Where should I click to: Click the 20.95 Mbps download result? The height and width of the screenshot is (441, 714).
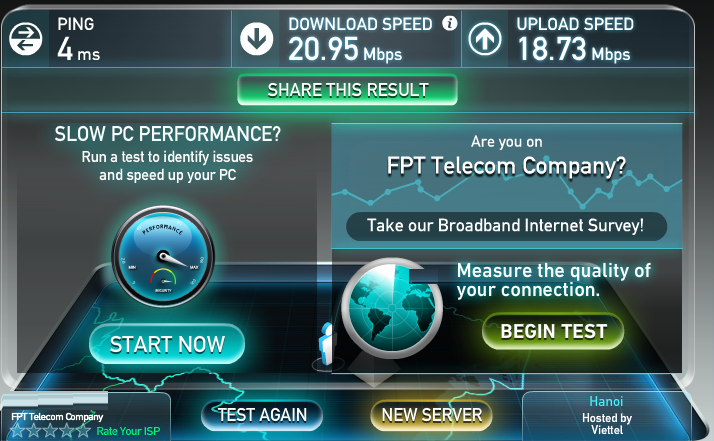click(345, 49)
